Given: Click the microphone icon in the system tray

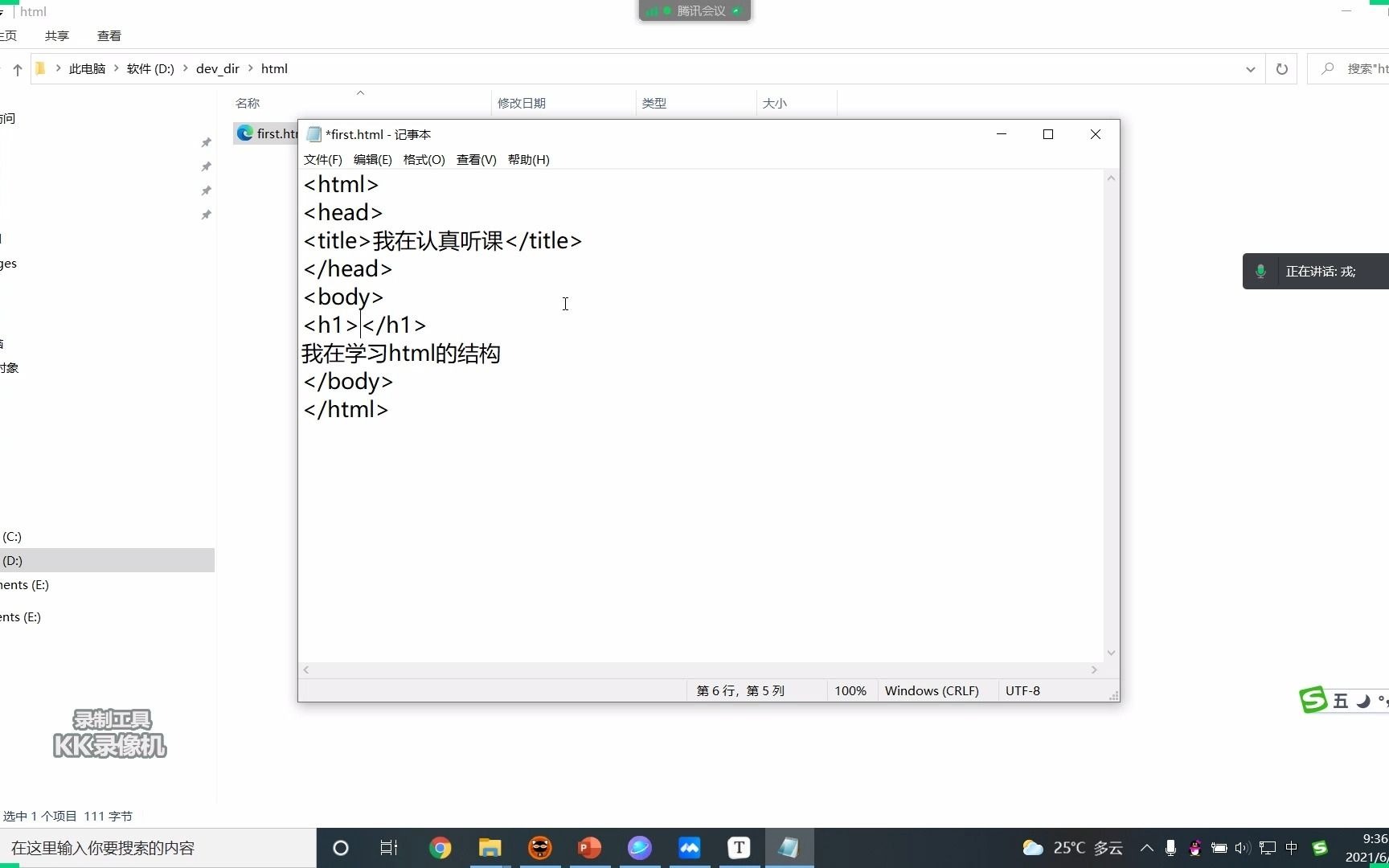Looking at the screenshot, I should pos(1170,847).
